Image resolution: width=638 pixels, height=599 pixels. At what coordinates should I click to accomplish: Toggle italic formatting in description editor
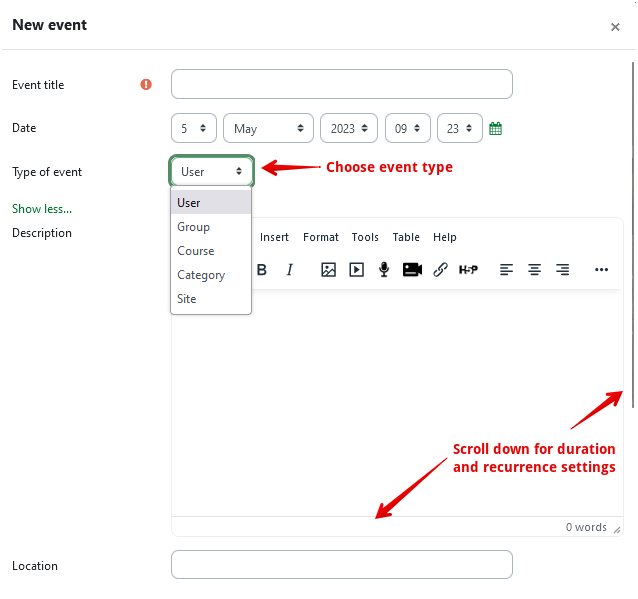(289, 270)
